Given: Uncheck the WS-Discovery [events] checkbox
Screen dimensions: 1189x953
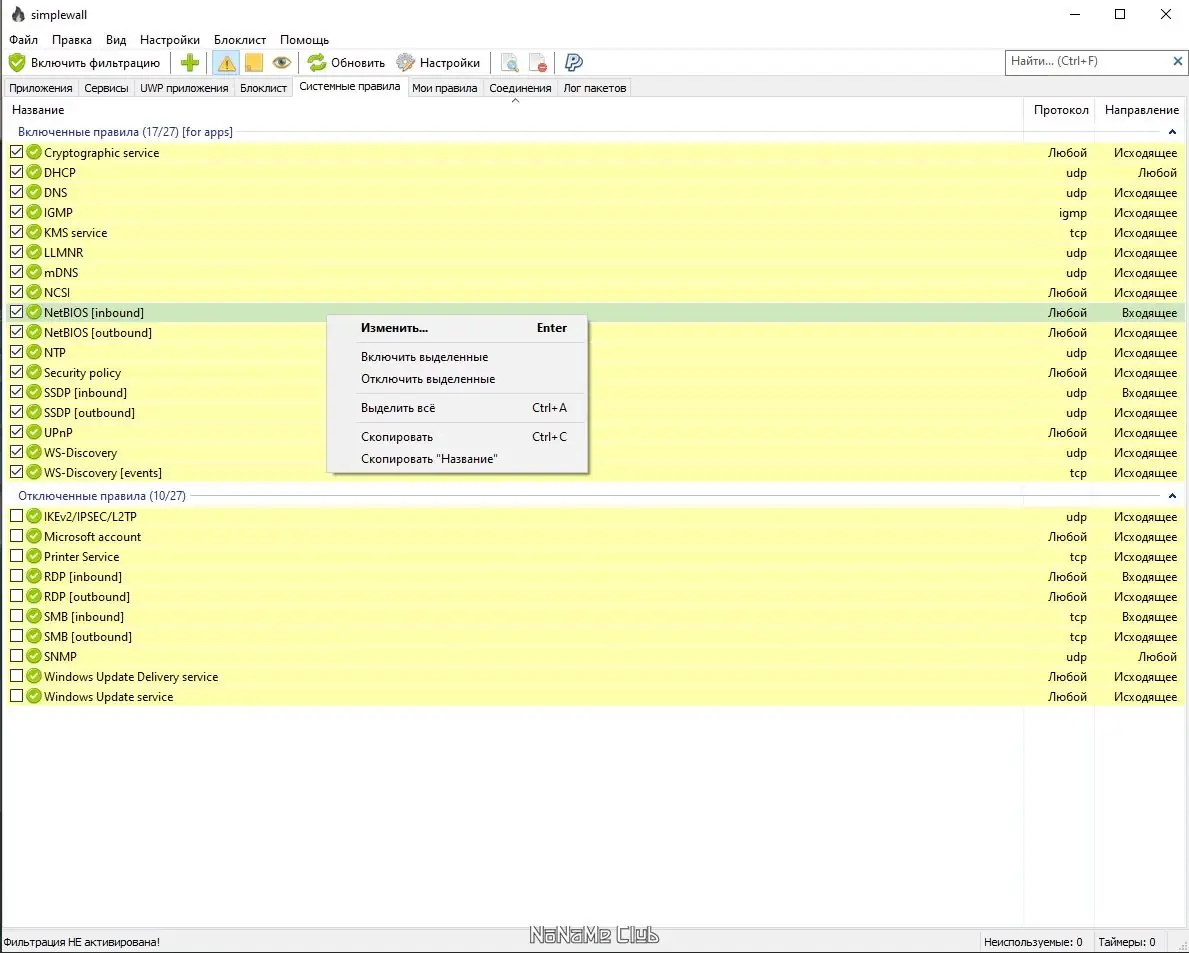Looking at the screenshot, I should 17,472.
